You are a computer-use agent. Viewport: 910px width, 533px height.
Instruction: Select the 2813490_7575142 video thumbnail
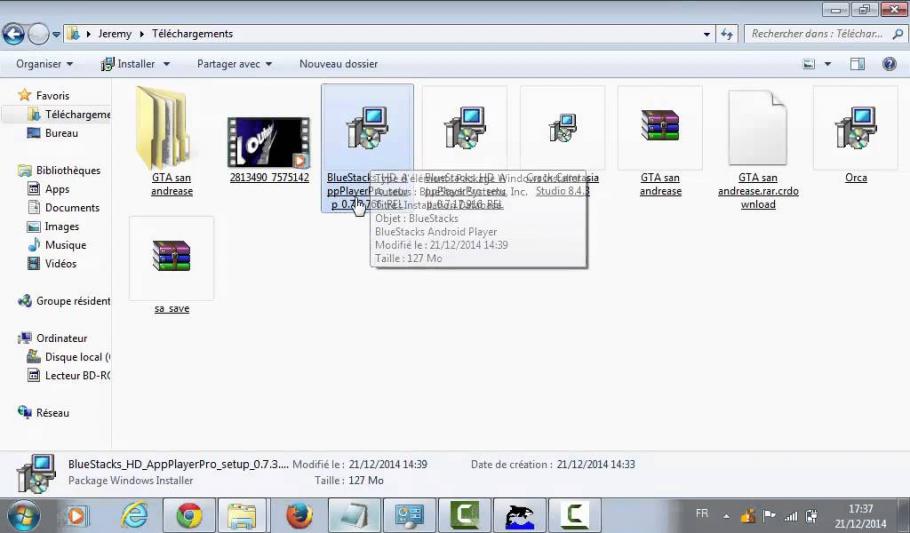tap(269, 143)
